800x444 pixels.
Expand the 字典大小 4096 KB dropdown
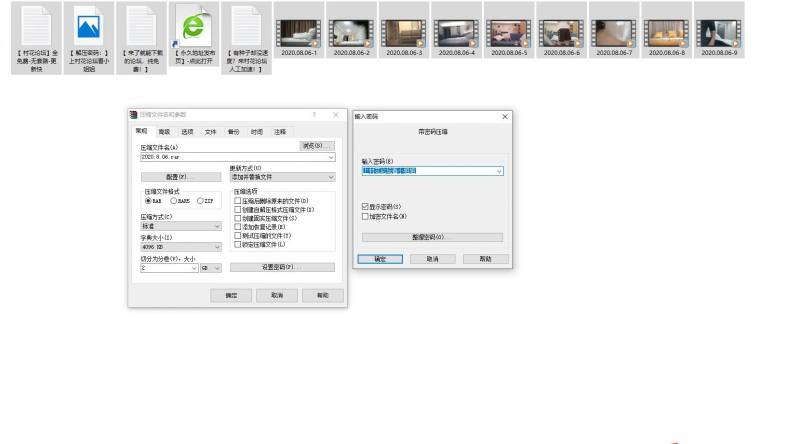click(x=218, y=246)
